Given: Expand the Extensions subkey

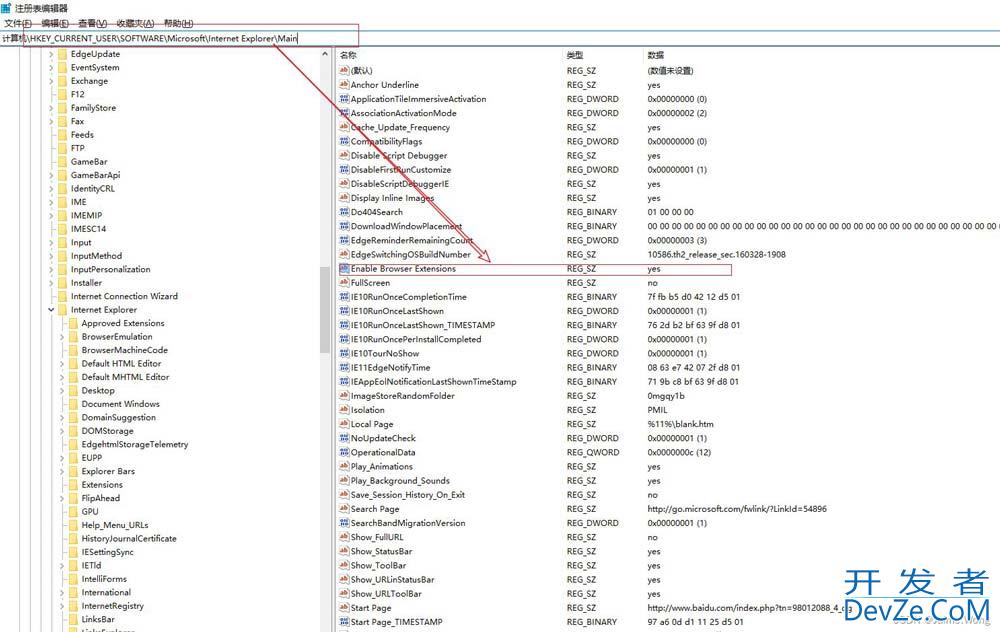Looking at the screenshot, I should (62, 485).
